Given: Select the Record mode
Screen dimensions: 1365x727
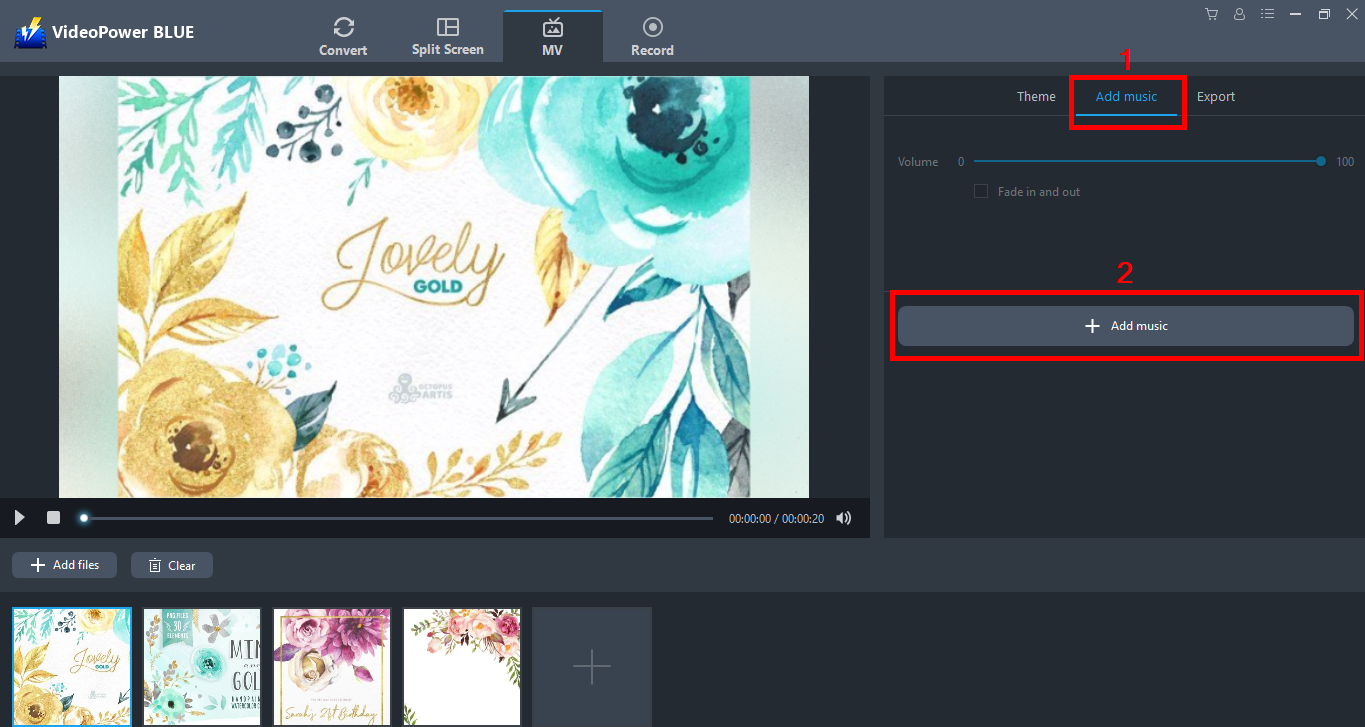Looking at the screenshot, I should 652,37.
